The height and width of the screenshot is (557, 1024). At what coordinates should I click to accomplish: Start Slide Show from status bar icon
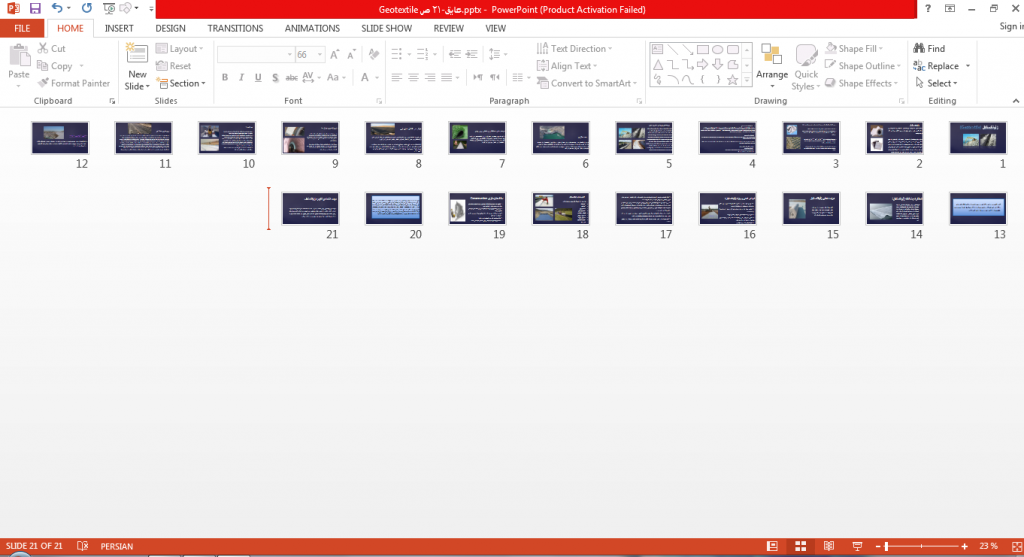point(857,546)
